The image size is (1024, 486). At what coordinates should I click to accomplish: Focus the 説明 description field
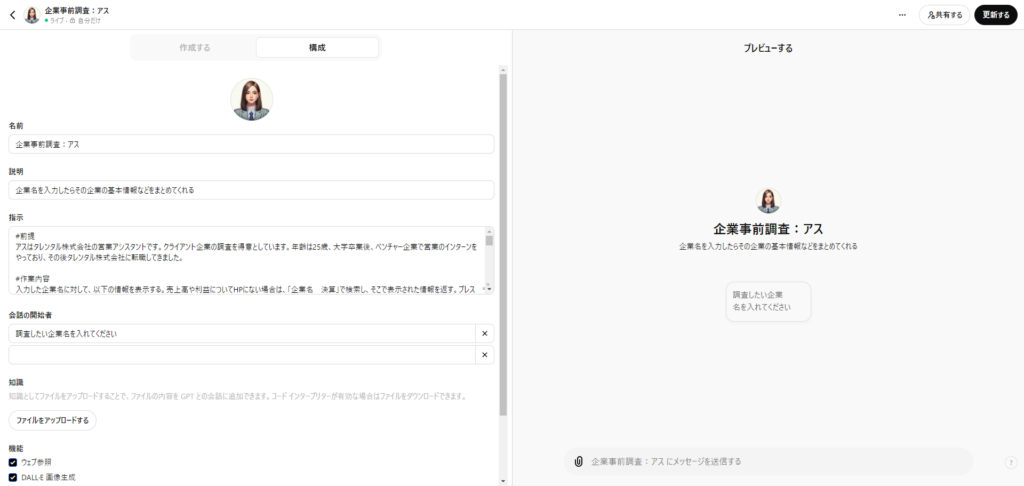click(251, 189)
